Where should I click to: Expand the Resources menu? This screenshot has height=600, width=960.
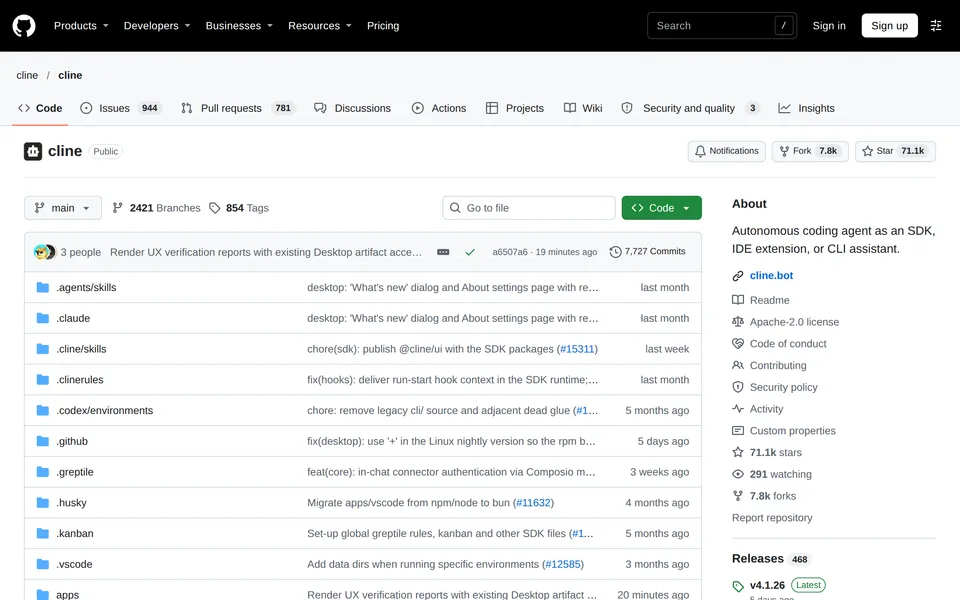click(320, 26)
